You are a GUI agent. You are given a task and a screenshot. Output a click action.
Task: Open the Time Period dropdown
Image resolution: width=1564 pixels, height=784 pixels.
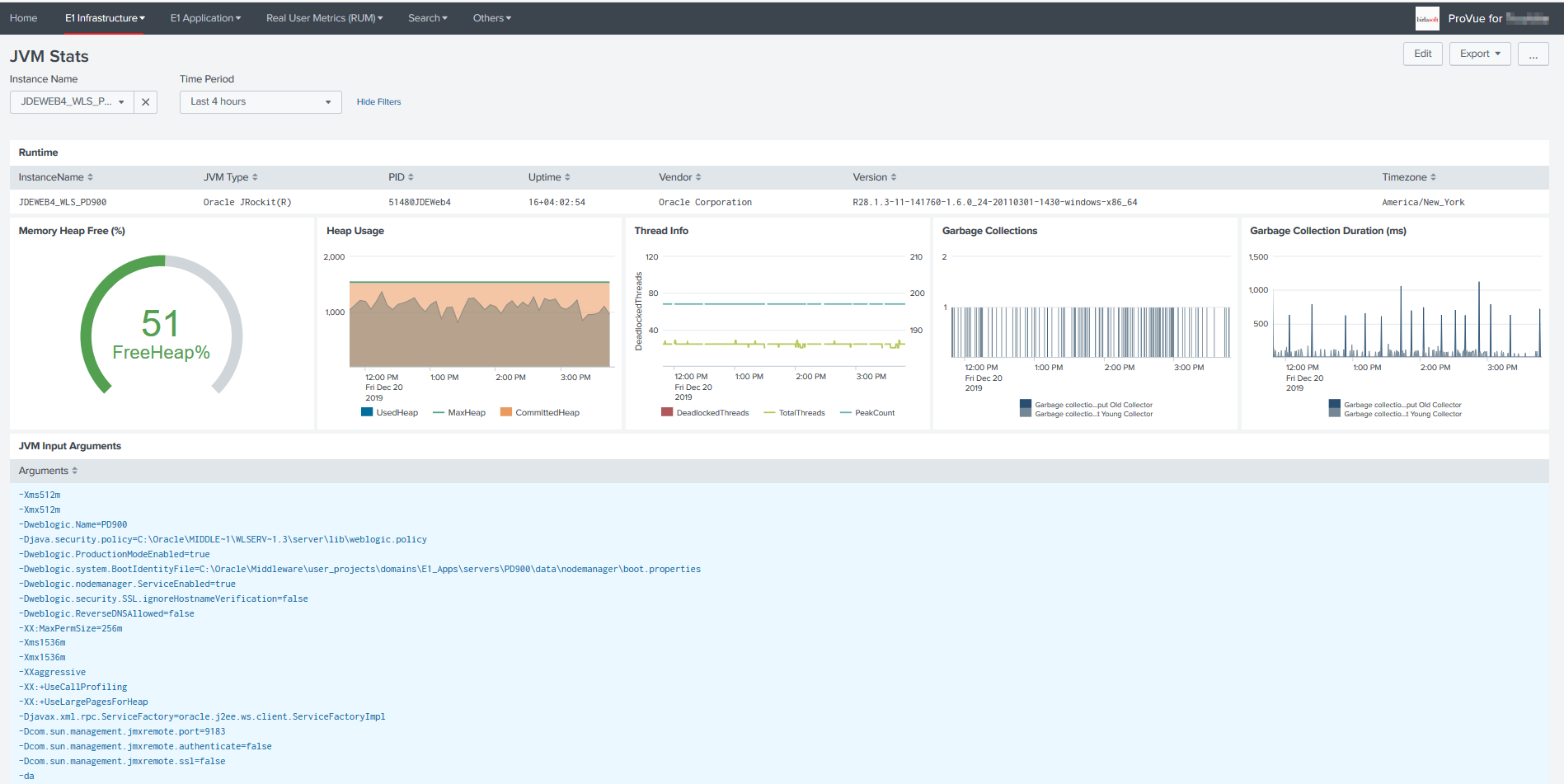point(261,102)
